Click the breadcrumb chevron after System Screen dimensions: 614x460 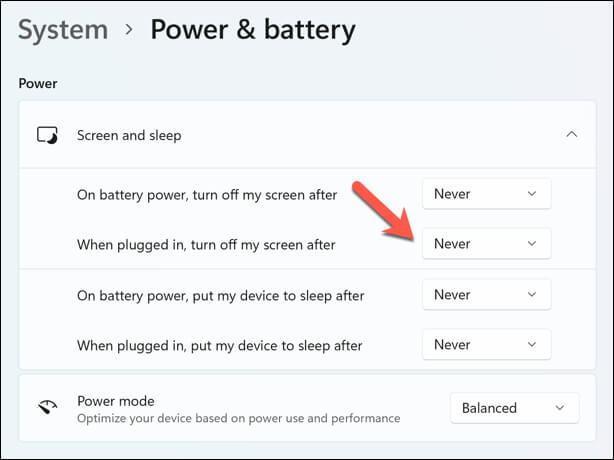(x=128, y=31)
